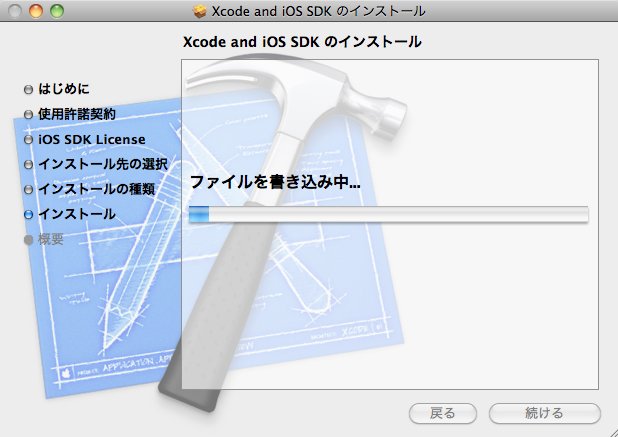Click the bullet next to 使用許諾契約
This screenshot has width=618, height=437.
[28, 115]
